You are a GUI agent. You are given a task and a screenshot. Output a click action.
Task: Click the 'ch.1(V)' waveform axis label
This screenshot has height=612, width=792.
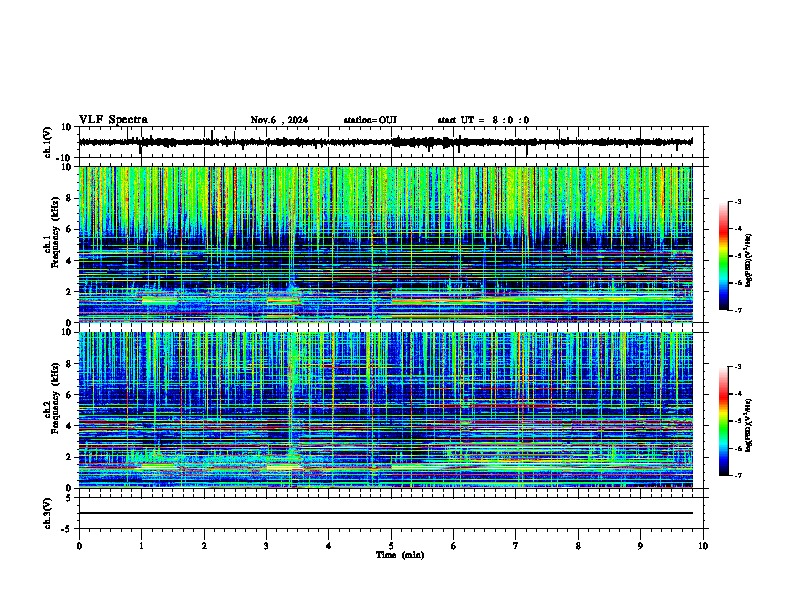point(48,142)
